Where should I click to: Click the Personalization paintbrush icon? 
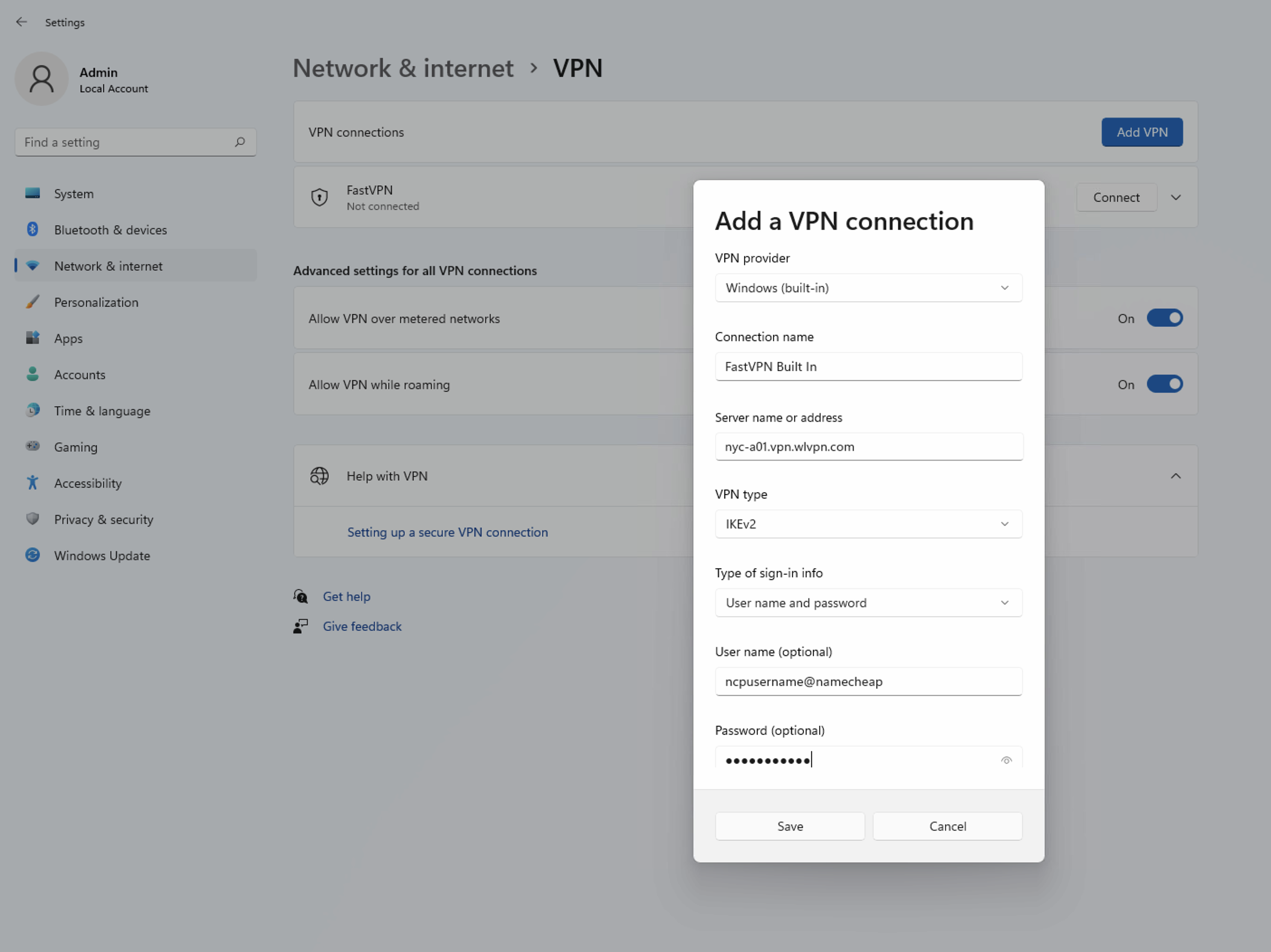pos(33,302)
